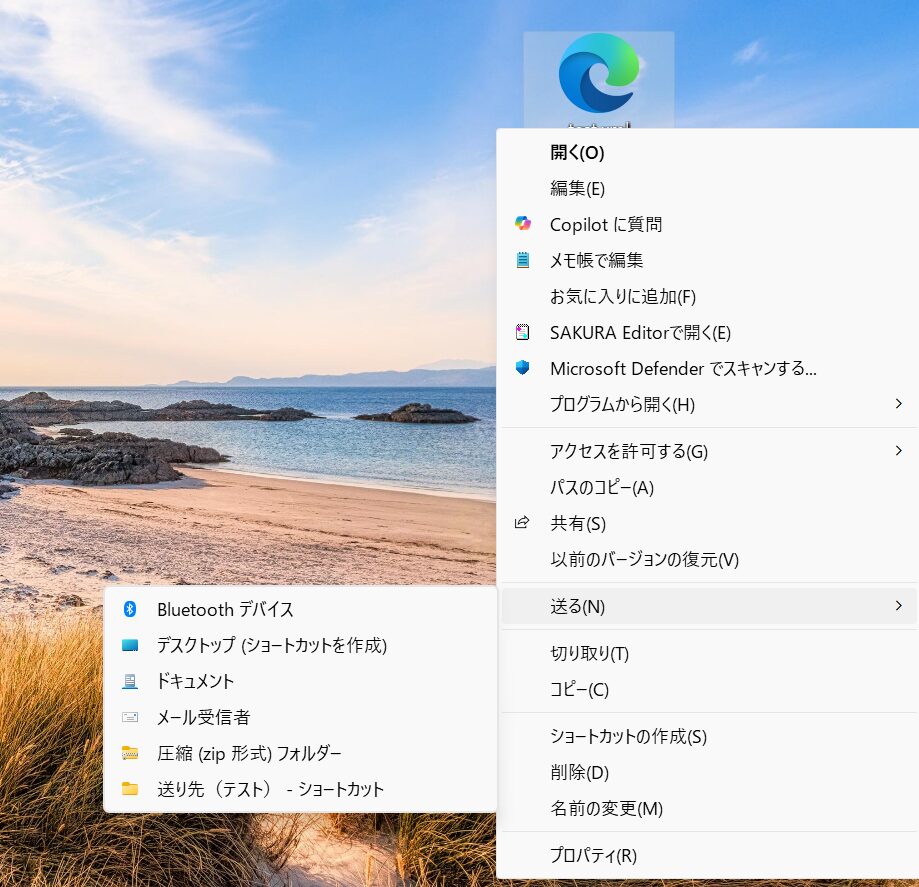The width and height of the screenshot is (919, 887).
Task: Select コピー(C) in the context menu
Action: tap(709, 689)
